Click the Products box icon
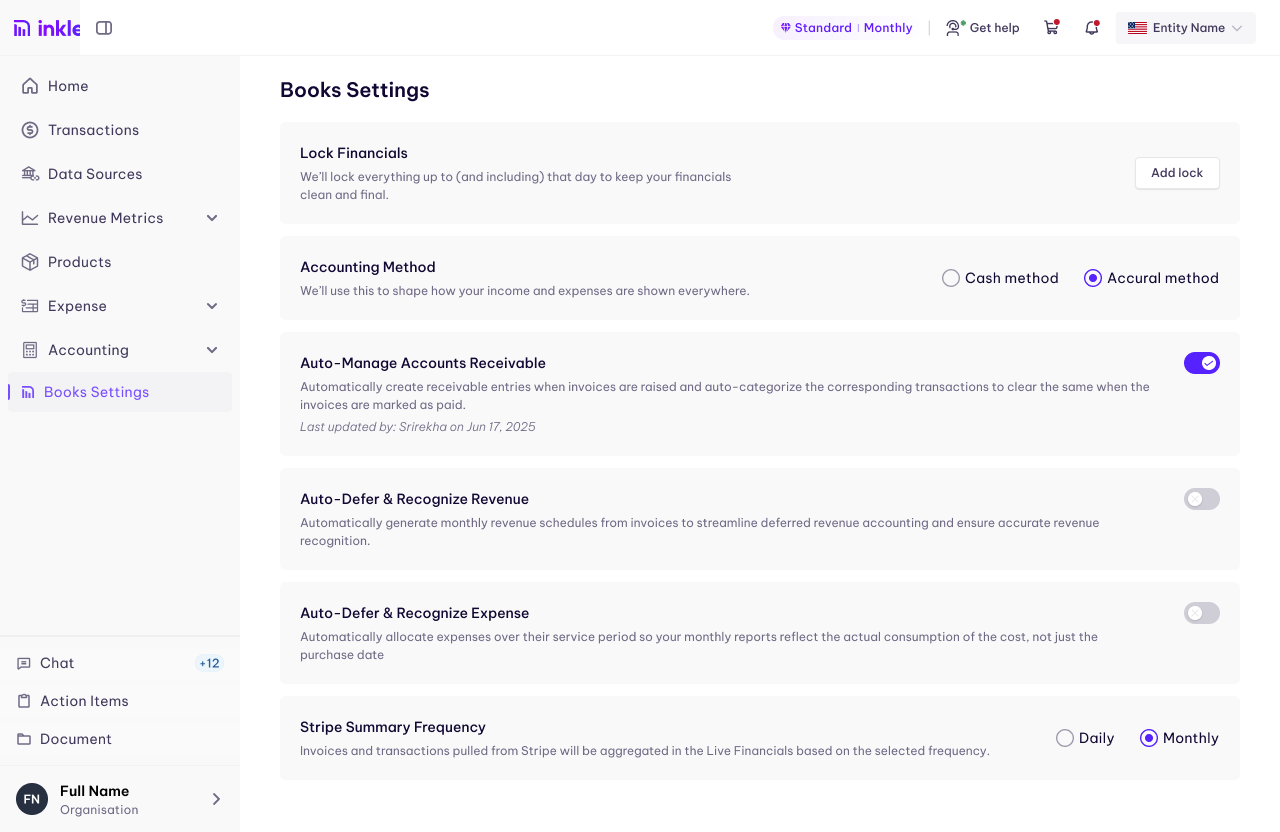 coord(30,262)
